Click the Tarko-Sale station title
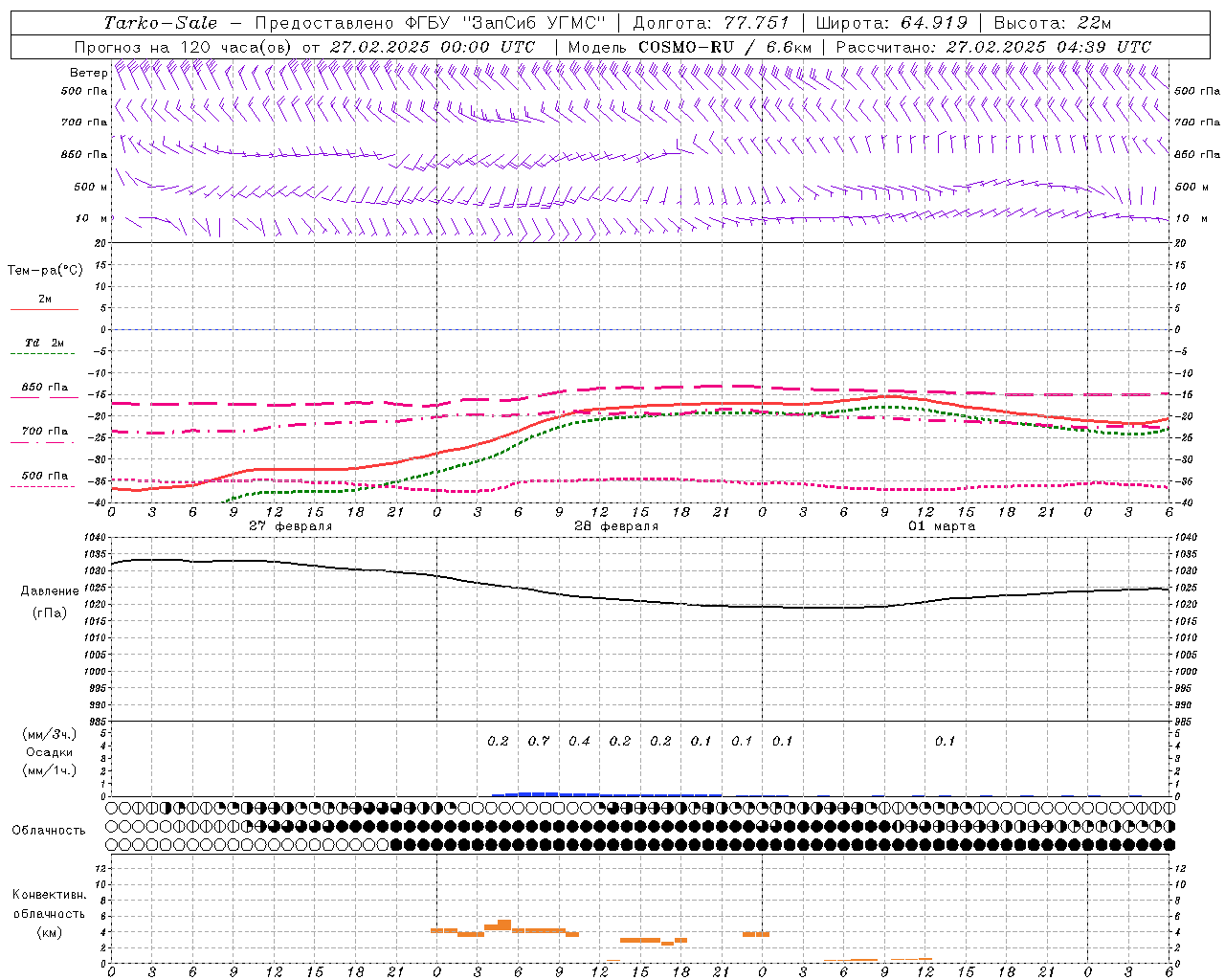The height and width of the screenshot is (980, 1225). (x=161, y=23)
